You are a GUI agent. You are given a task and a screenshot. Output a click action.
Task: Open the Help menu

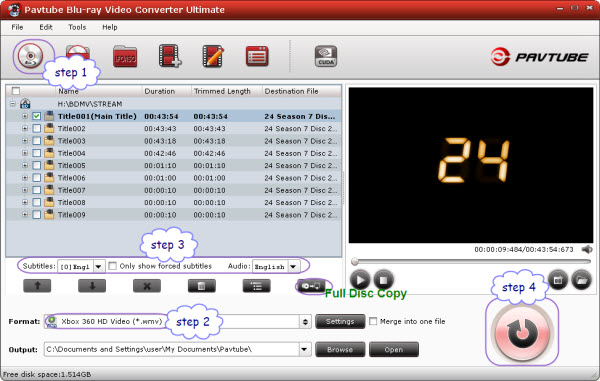(109, 27)
